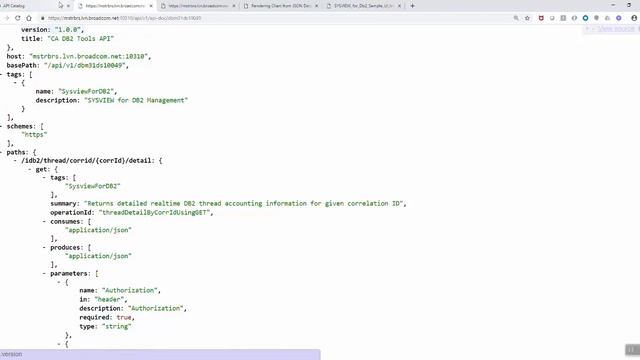Open the View source link
The width and height of the screenshot is (640, 360).
(x=616, y=29)
